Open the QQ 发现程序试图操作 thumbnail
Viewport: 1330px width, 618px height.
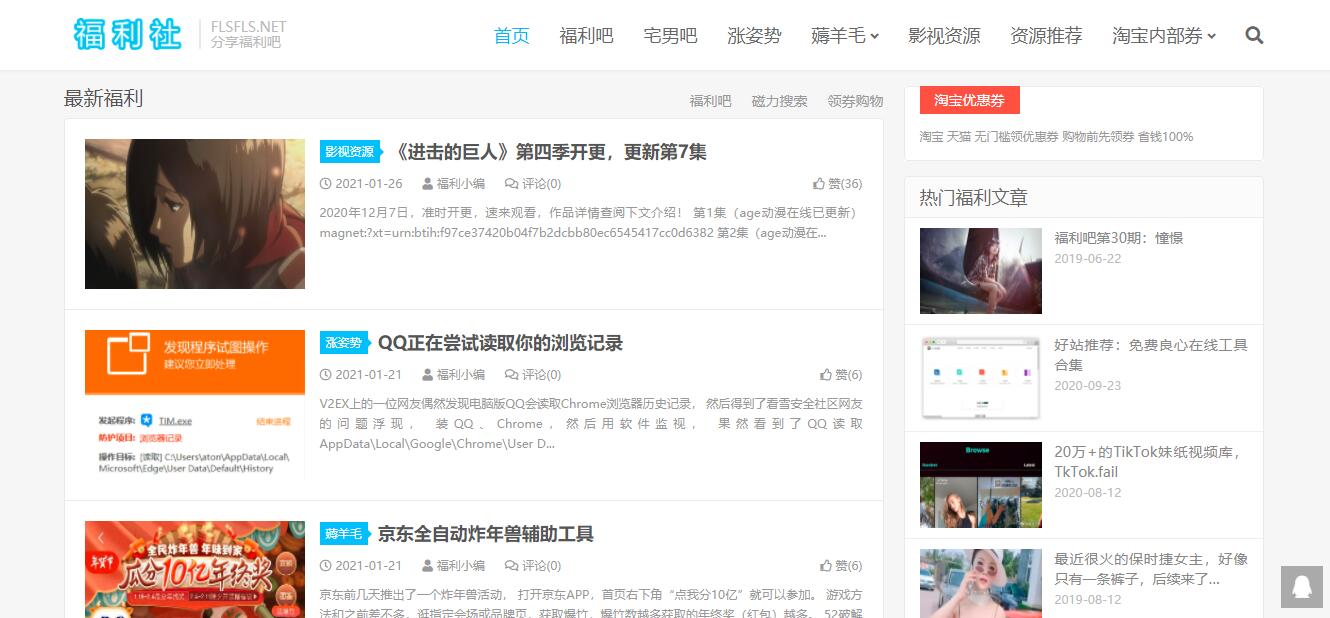195,405
